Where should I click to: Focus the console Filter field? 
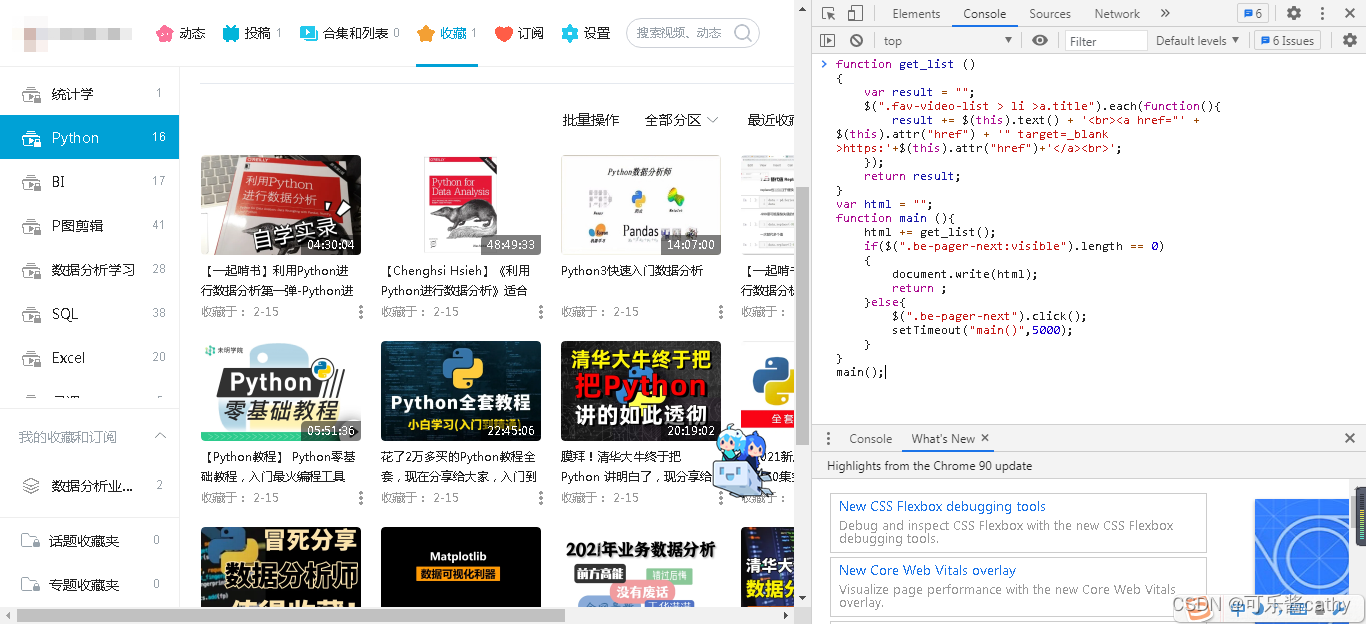tap(1105, 41)
